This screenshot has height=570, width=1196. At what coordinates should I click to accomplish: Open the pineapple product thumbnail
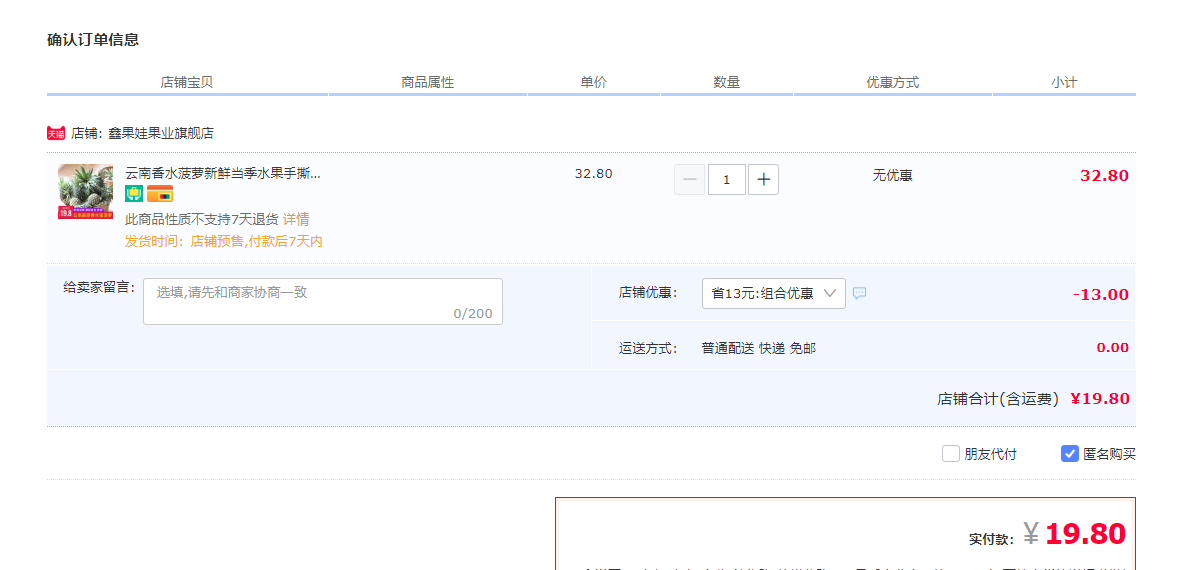click(85, 192)
